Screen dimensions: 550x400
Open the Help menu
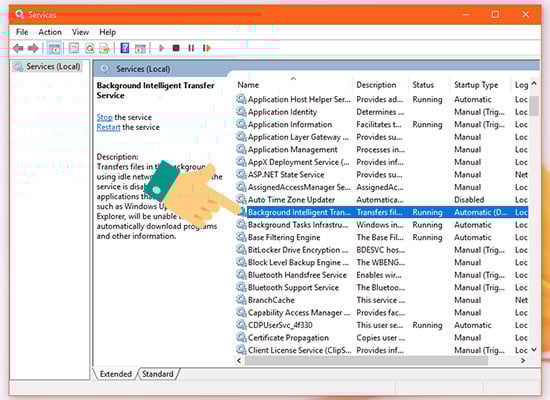point(108,32)
